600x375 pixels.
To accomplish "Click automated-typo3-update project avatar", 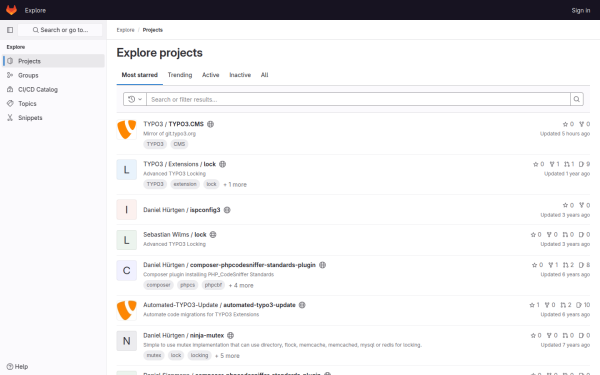I will [x=127, y=310].
